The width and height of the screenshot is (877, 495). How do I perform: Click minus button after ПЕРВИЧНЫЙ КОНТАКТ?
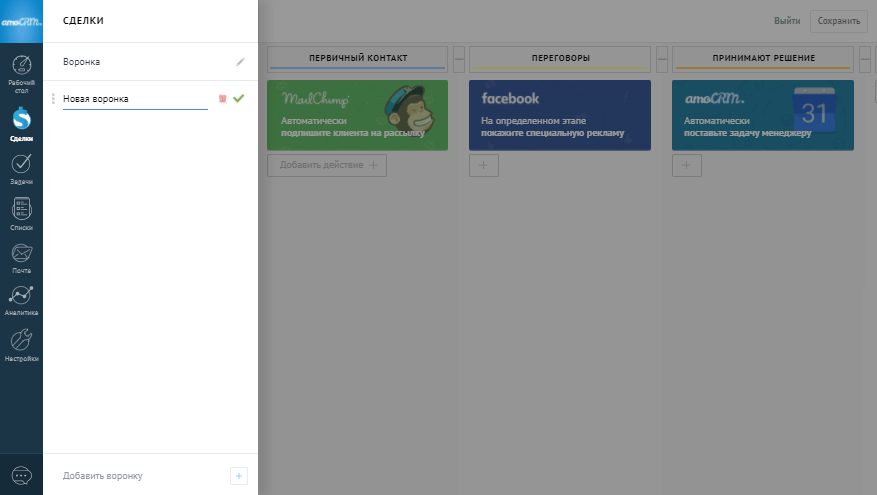point(459,59)
